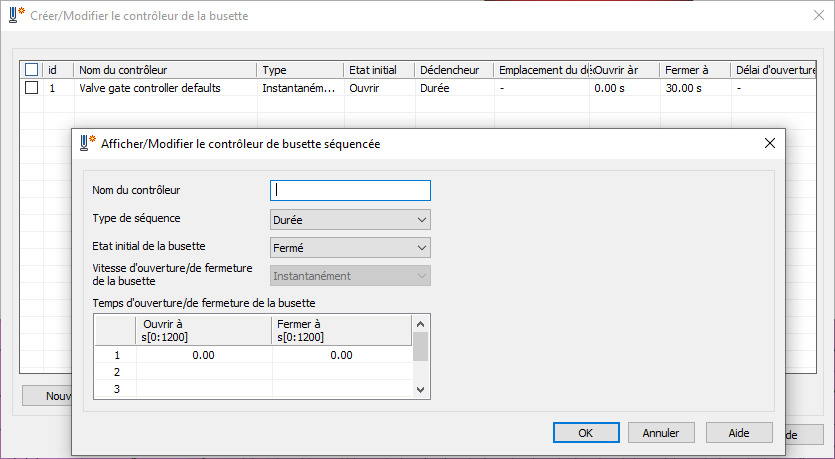
Task: Focus the Nom du contrôleur text field
Action: [x=350, y=190]
